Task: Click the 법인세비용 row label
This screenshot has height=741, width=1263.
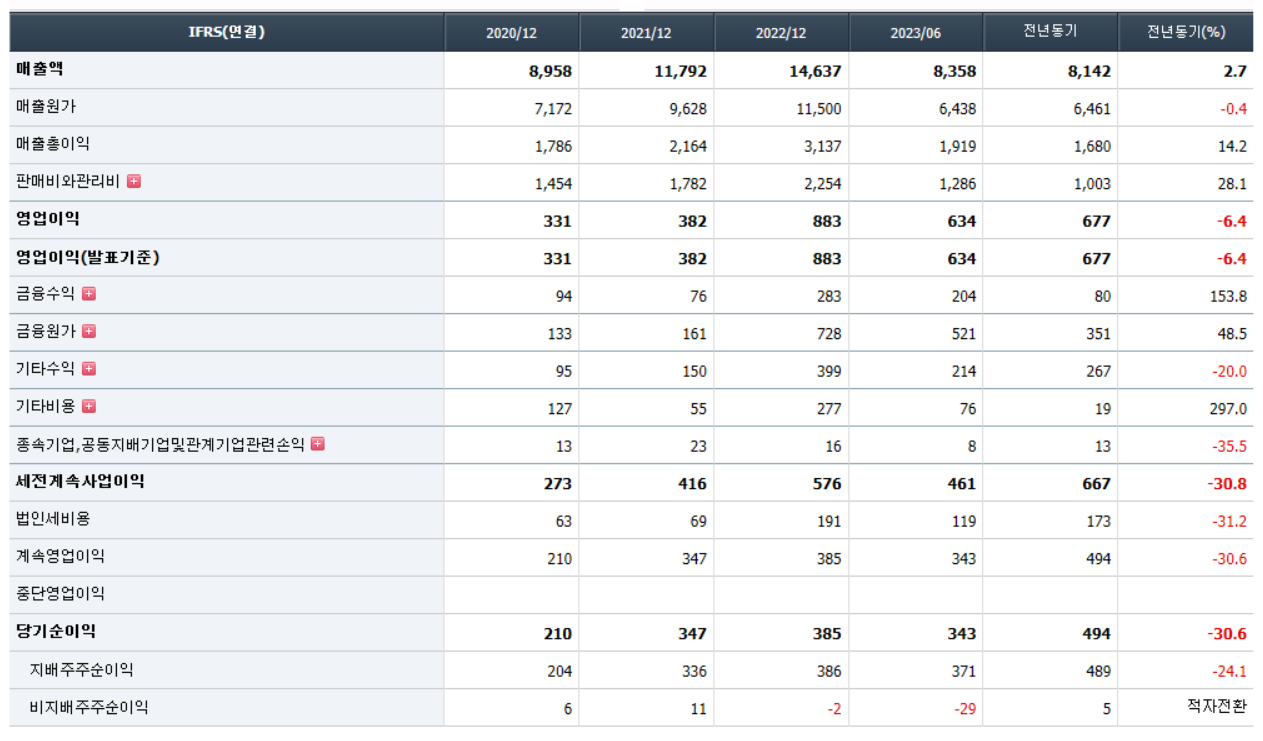Action: [x=53, y=519]
